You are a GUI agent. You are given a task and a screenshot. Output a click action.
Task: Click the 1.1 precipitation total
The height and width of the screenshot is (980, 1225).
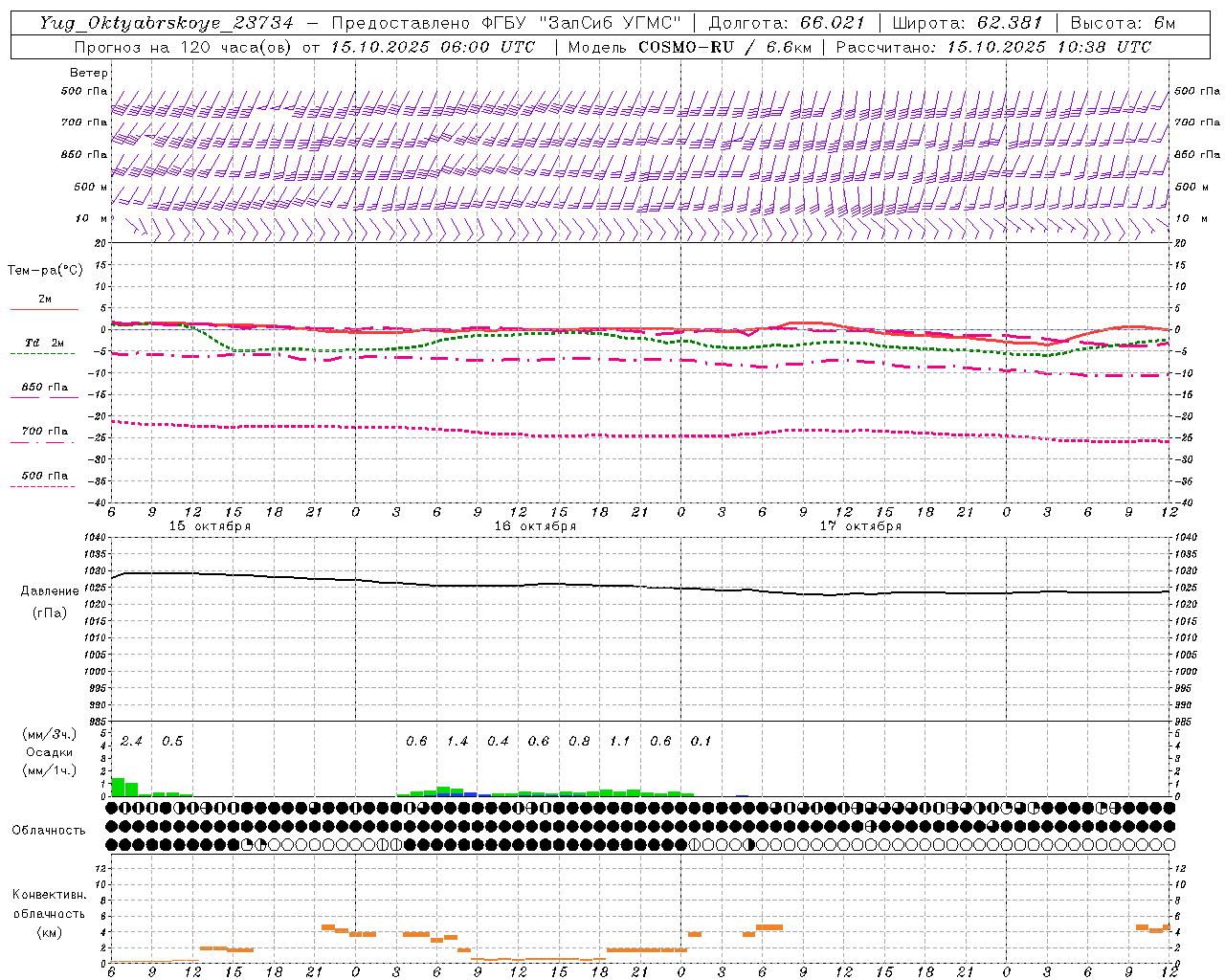[x=620, y=742]
